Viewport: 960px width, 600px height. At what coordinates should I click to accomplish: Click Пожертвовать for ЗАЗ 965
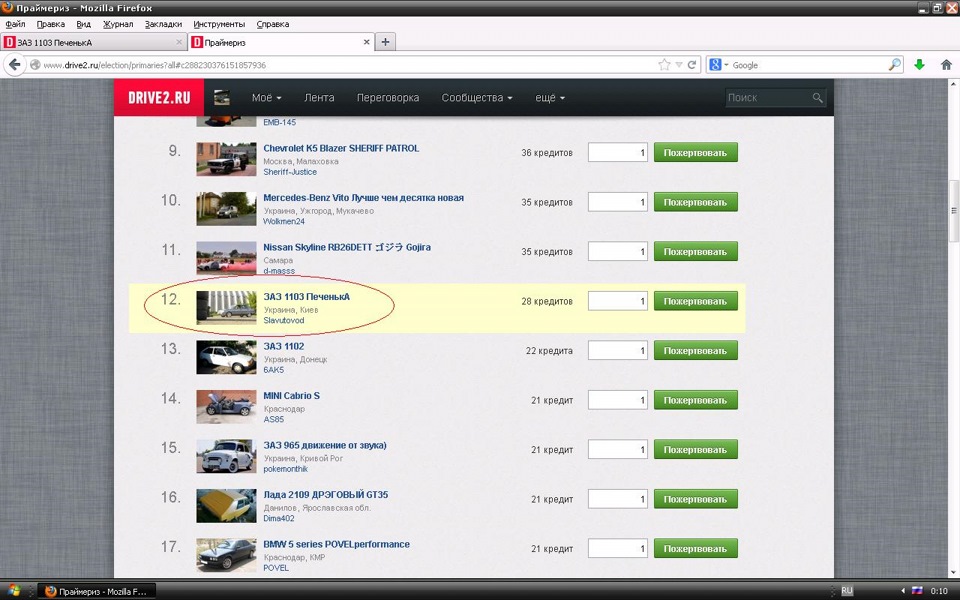(x=696, y=449)
